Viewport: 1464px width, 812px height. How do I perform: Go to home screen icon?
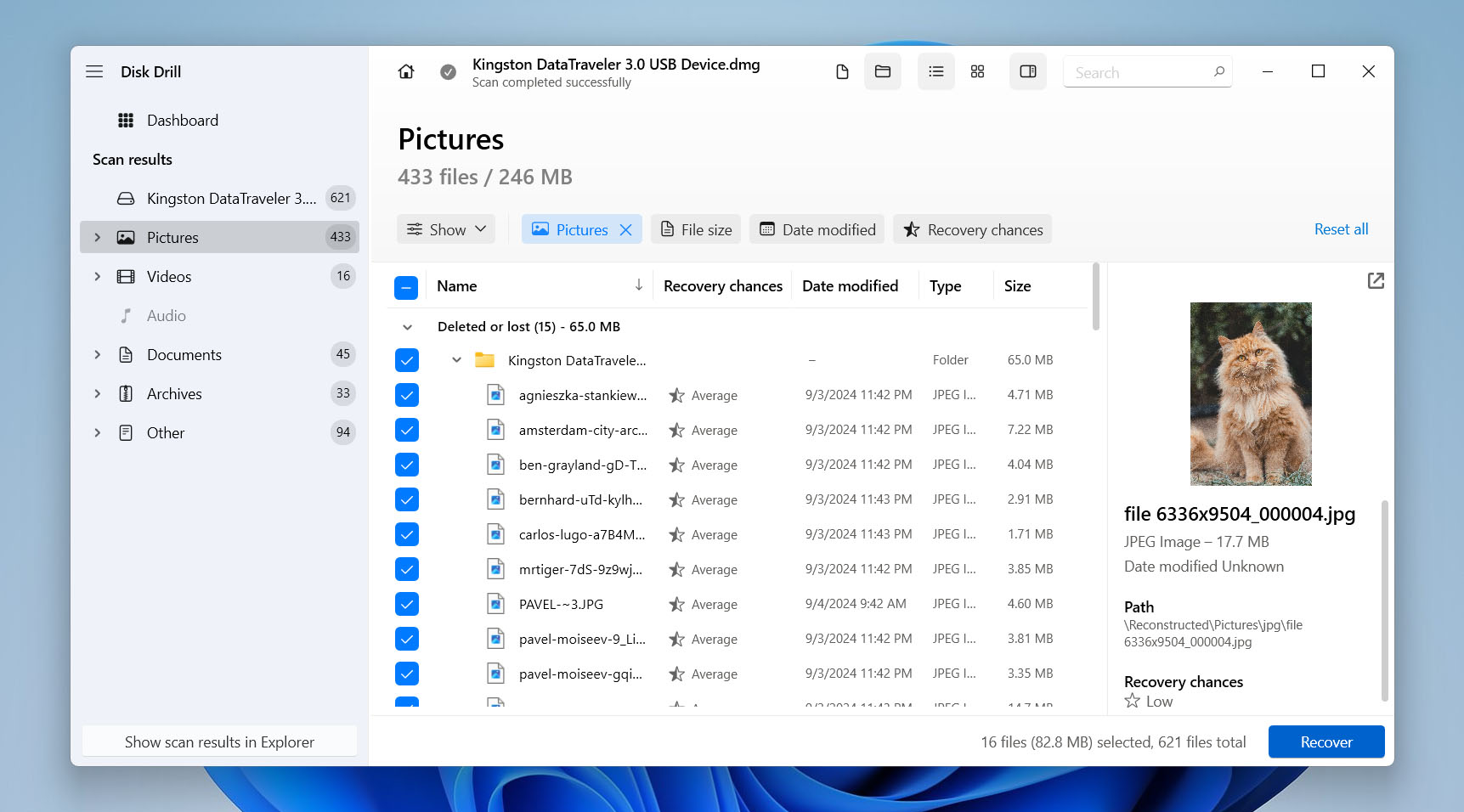(x=406, y=72)
